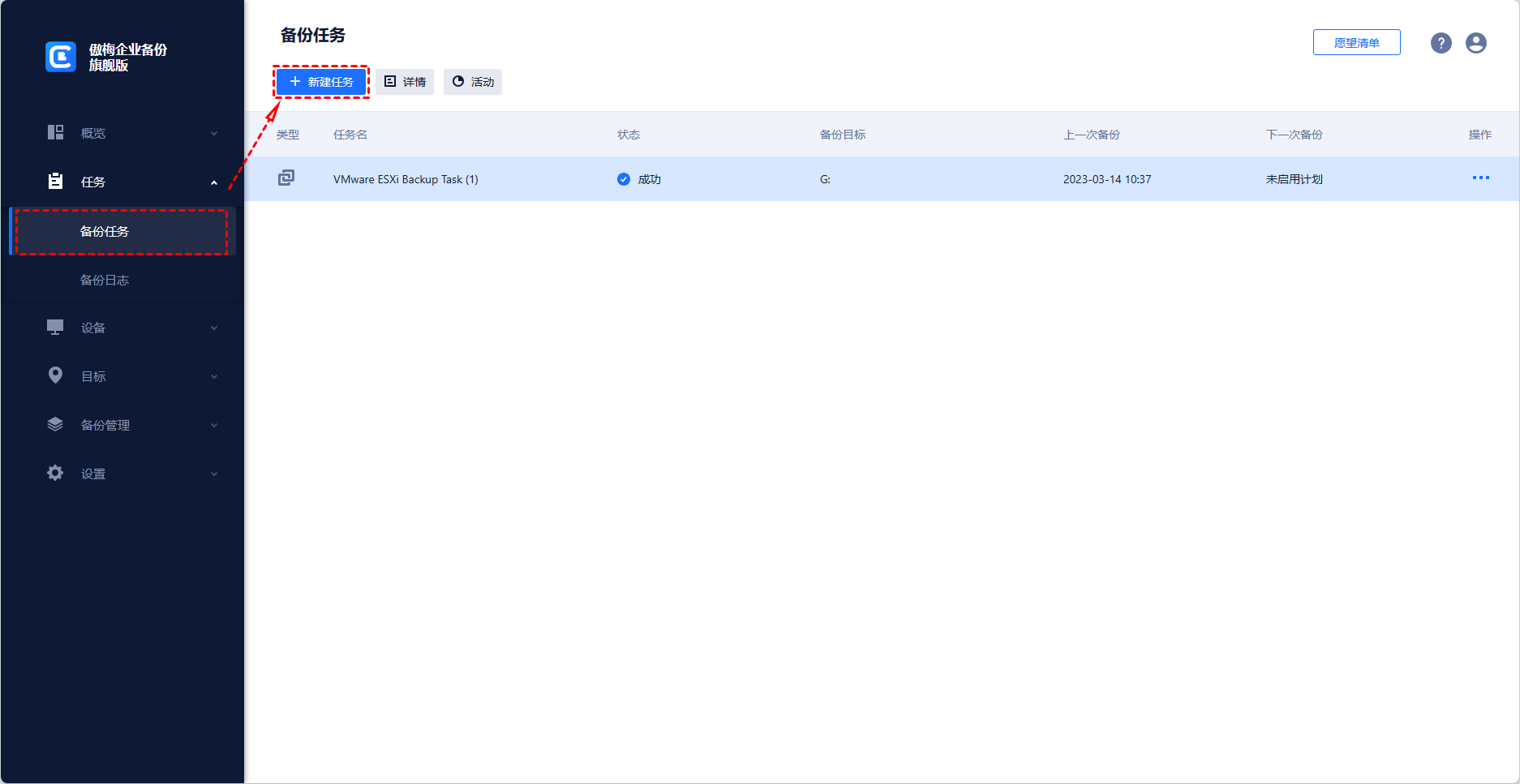Click the AOMEI Cyber Backup logo icon

61,57
